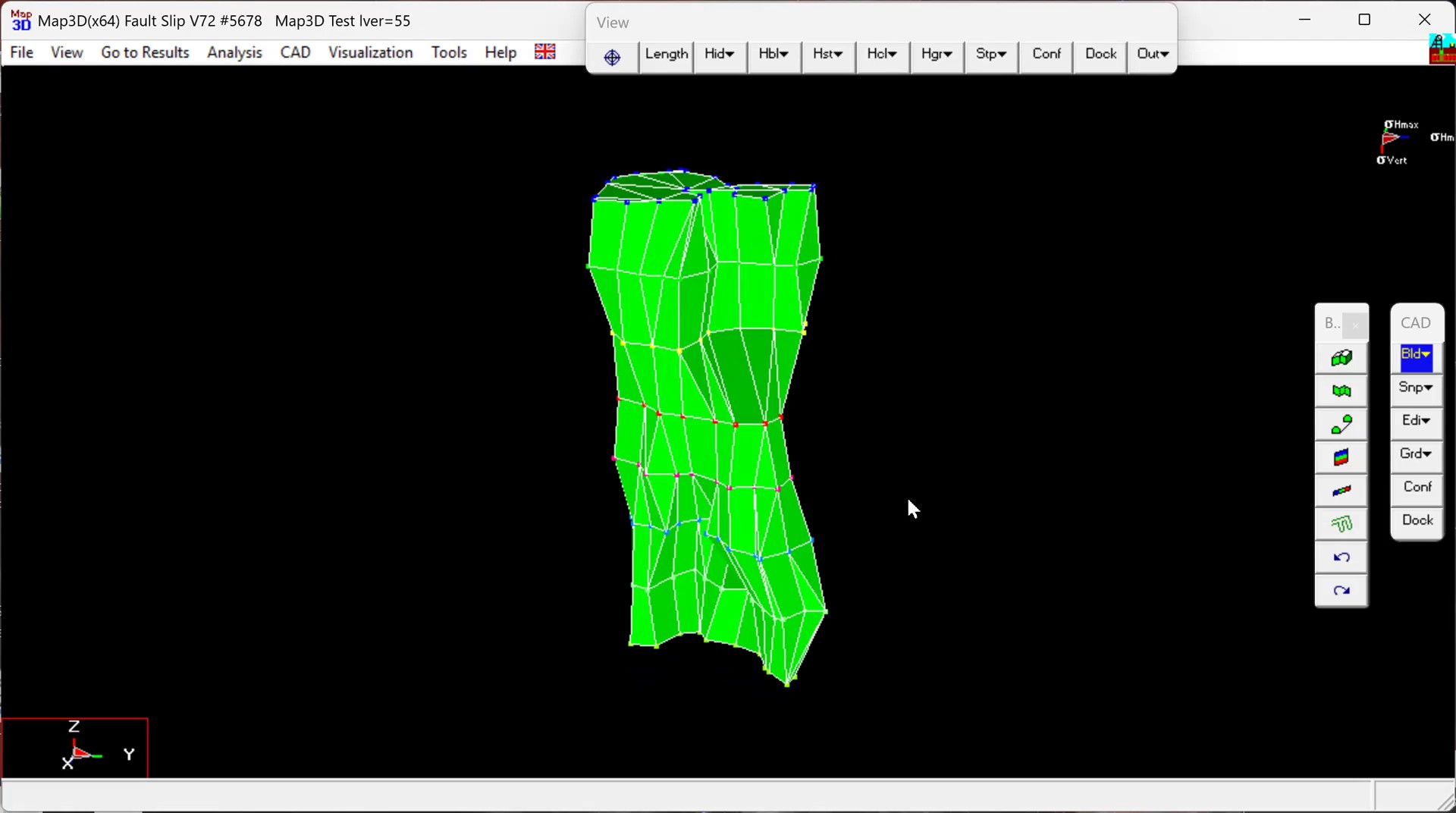The image size is (1456, 813).
Task: Open the highlighted Bld dropdown in CAD panel
Action: [1416, 356]
